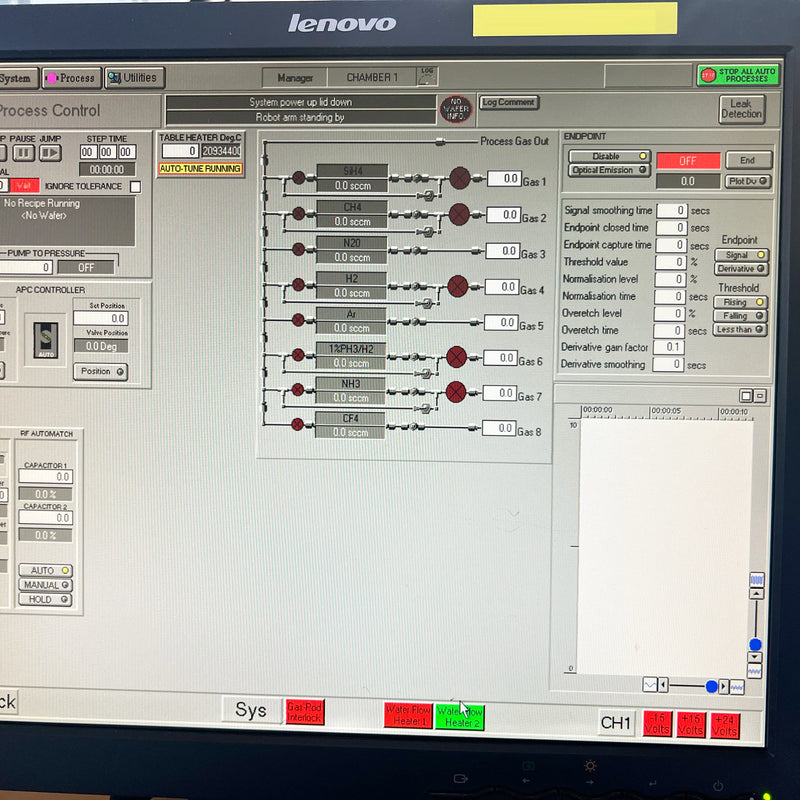Click the Water Flow Heater 1 indicator

[408, 715]
